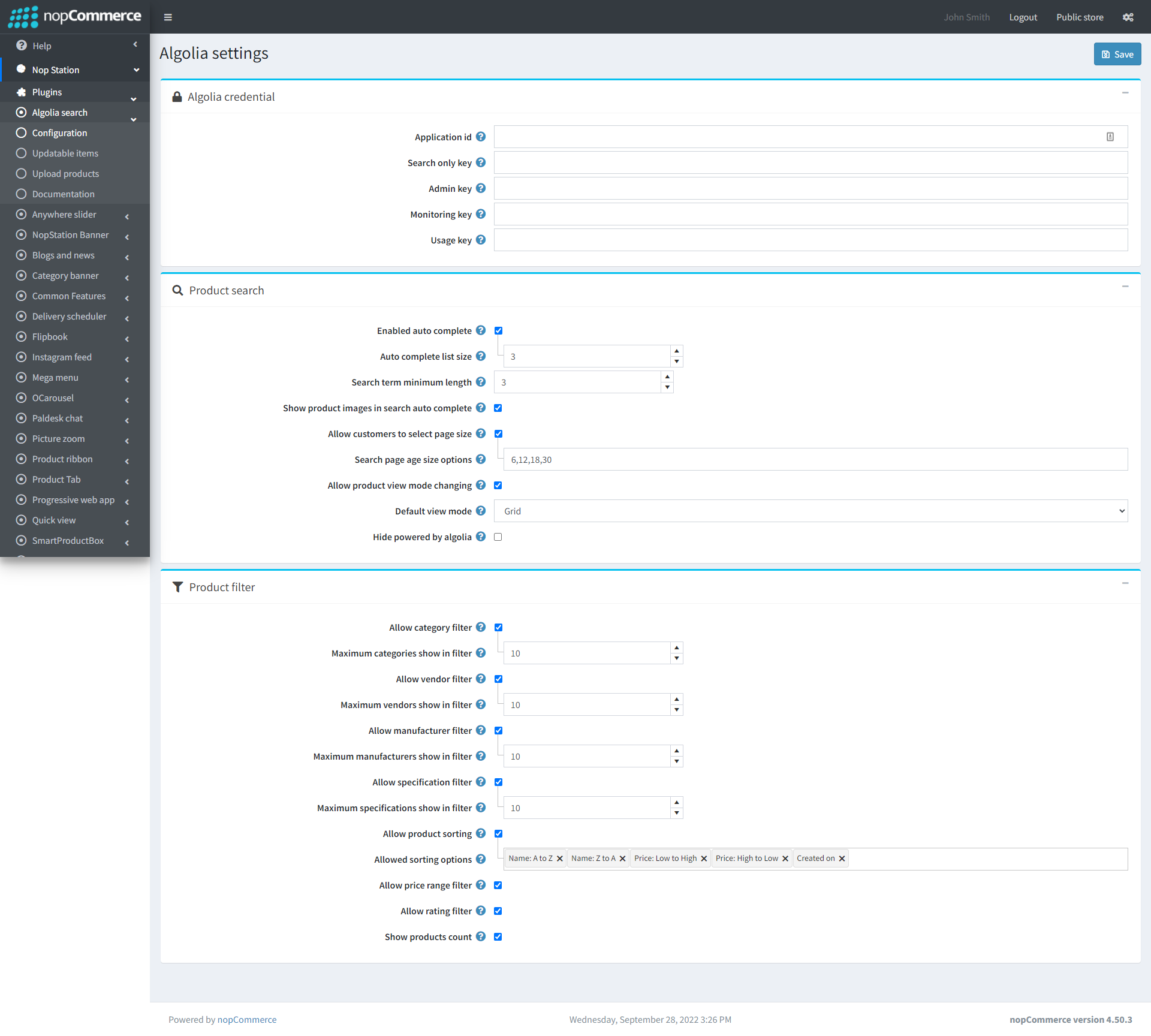
Task: Click the Search page size options field
Action: click(x=815, y=459)
